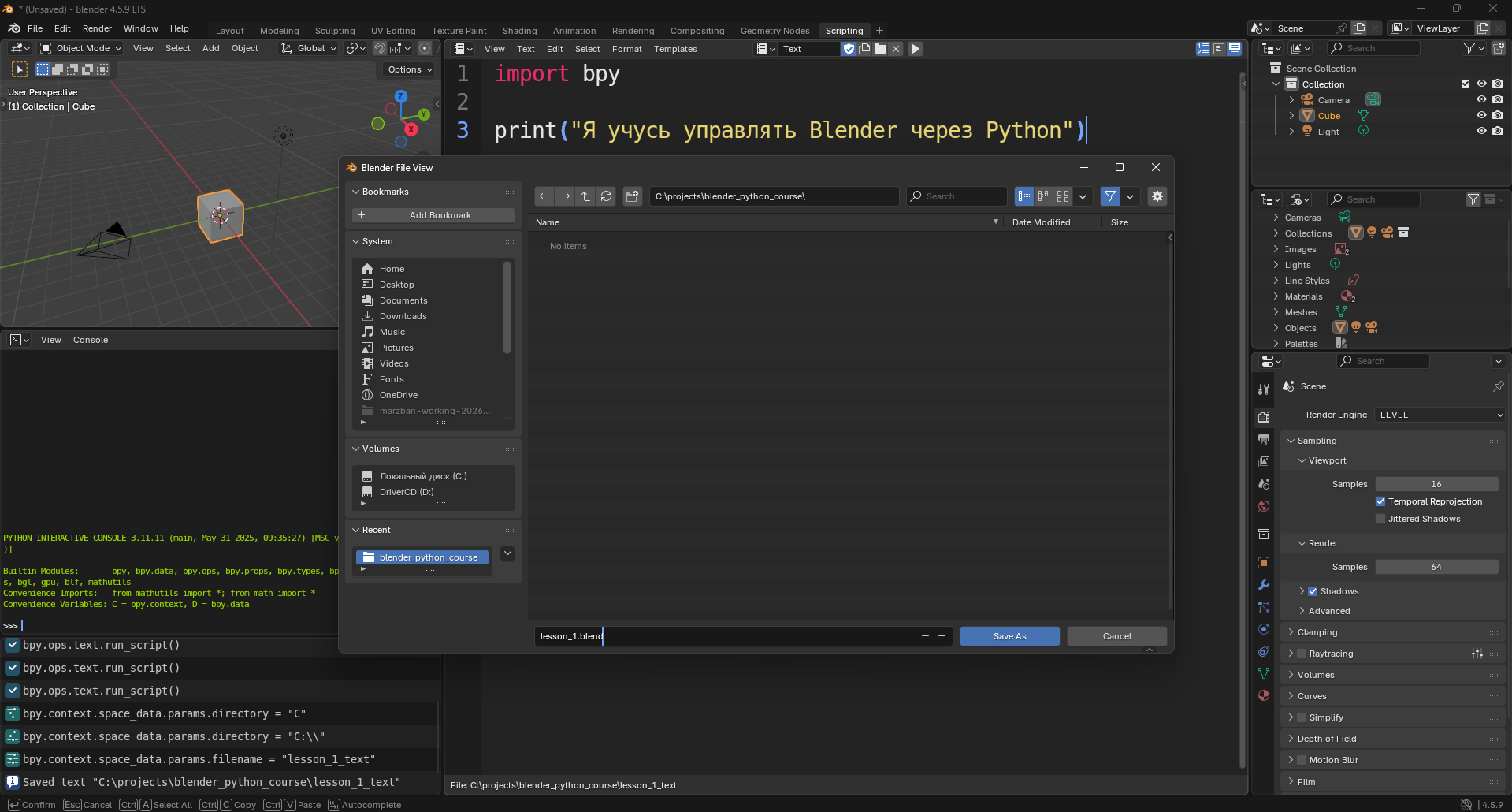Enable Jittered Shadows checkbox
Image resolution: width=1512 pixels, height=812 pixels.
point(1380,519)
